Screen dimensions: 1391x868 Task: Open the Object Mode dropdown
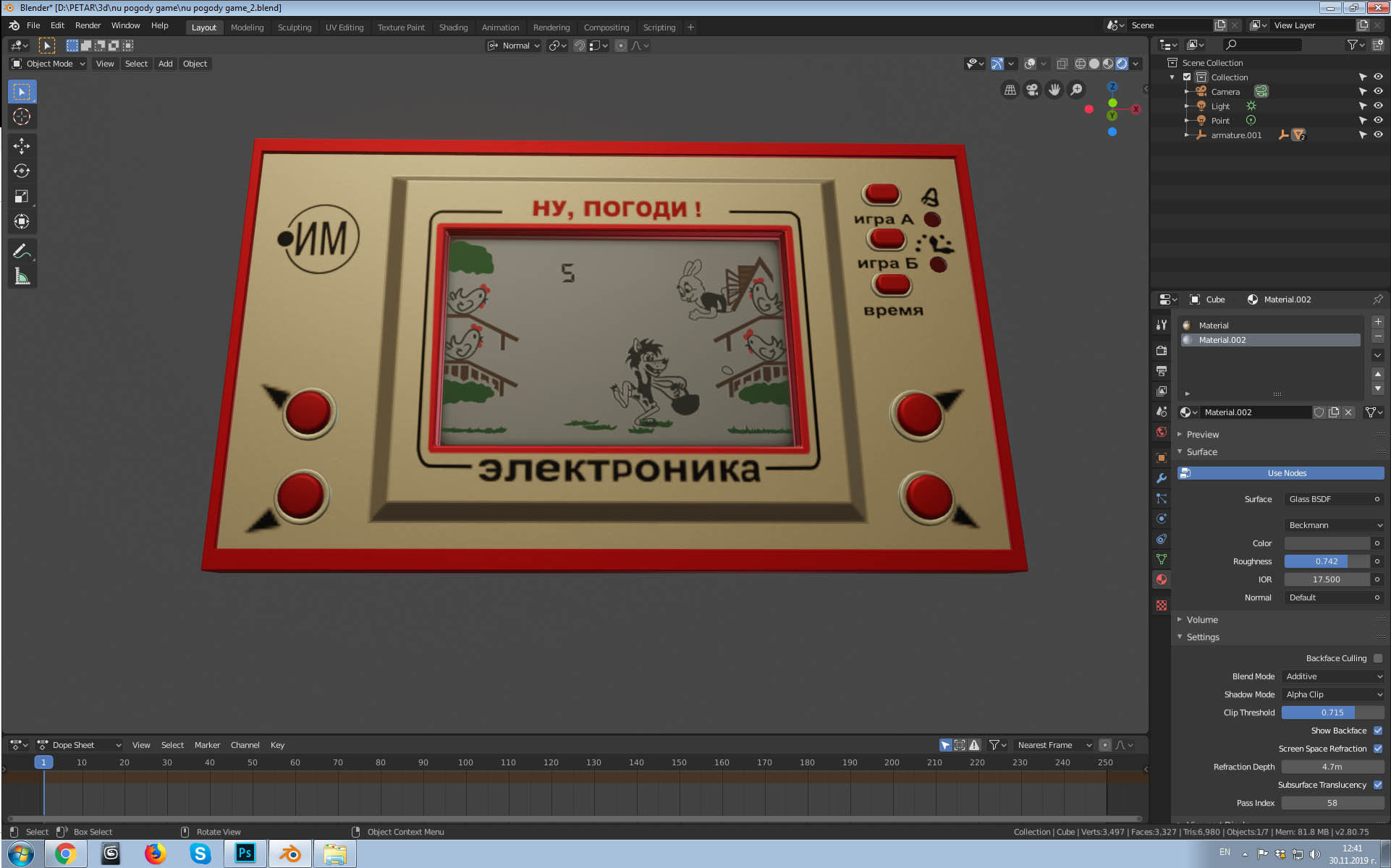click(x=49, y=64)
